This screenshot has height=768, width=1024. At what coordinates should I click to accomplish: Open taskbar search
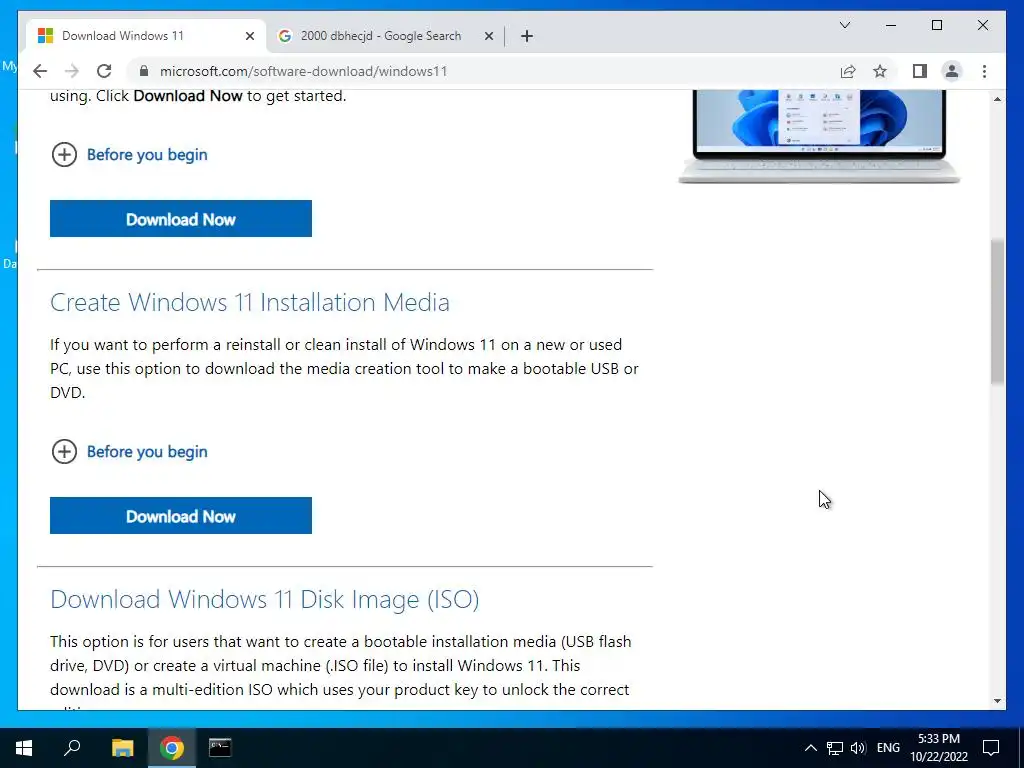72,748
